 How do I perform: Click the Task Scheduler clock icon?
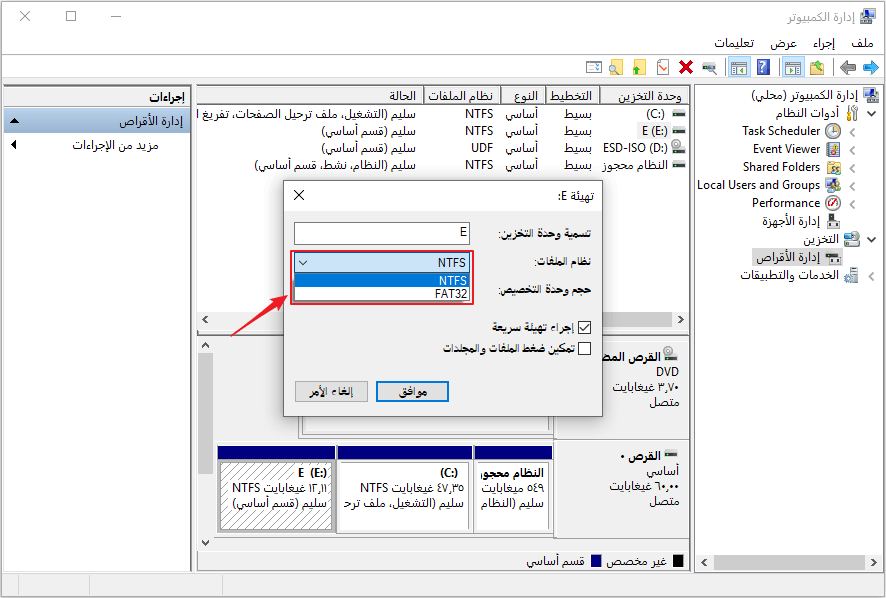tap(833, 131)
